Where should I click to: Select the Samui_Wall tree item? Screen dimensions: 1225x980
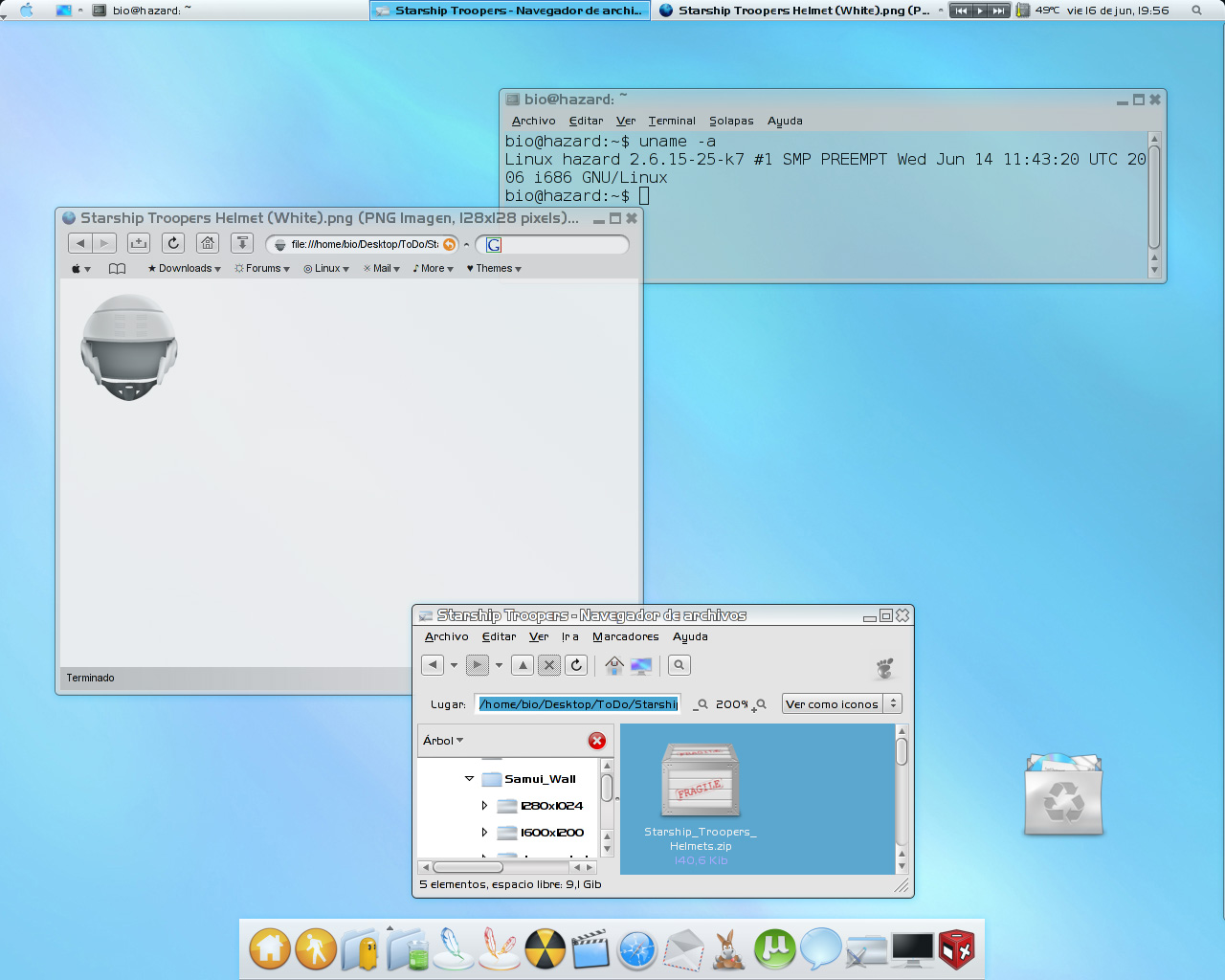pyautogui.click(x=540, y=779)
